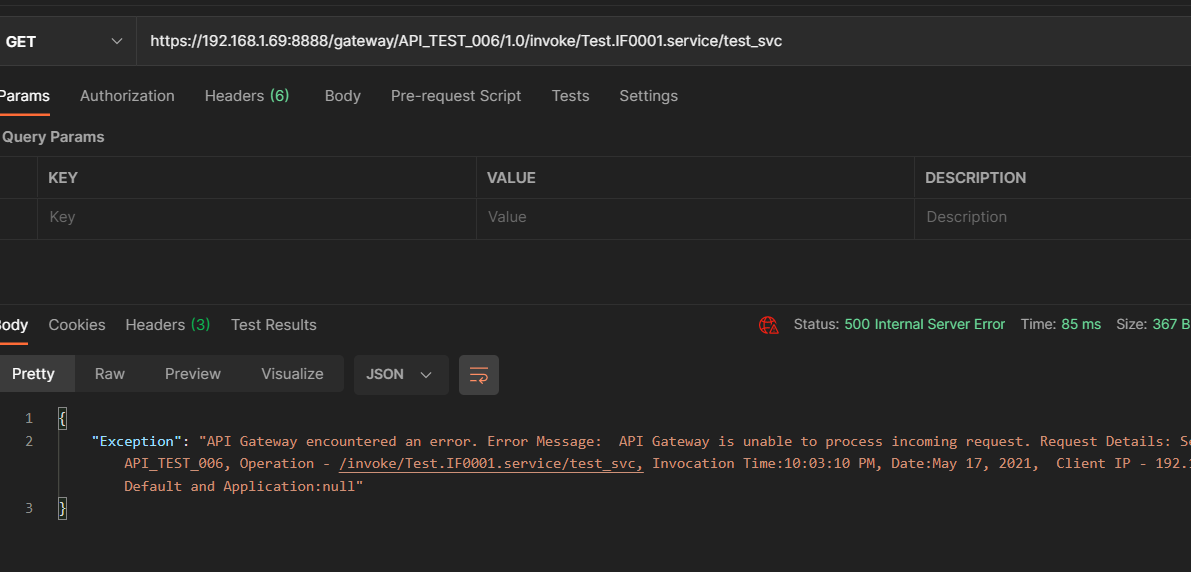The width and height of the screenshot is (1191, 572).
Task: Open the Test Results tab
Action: tap(273, 325)
